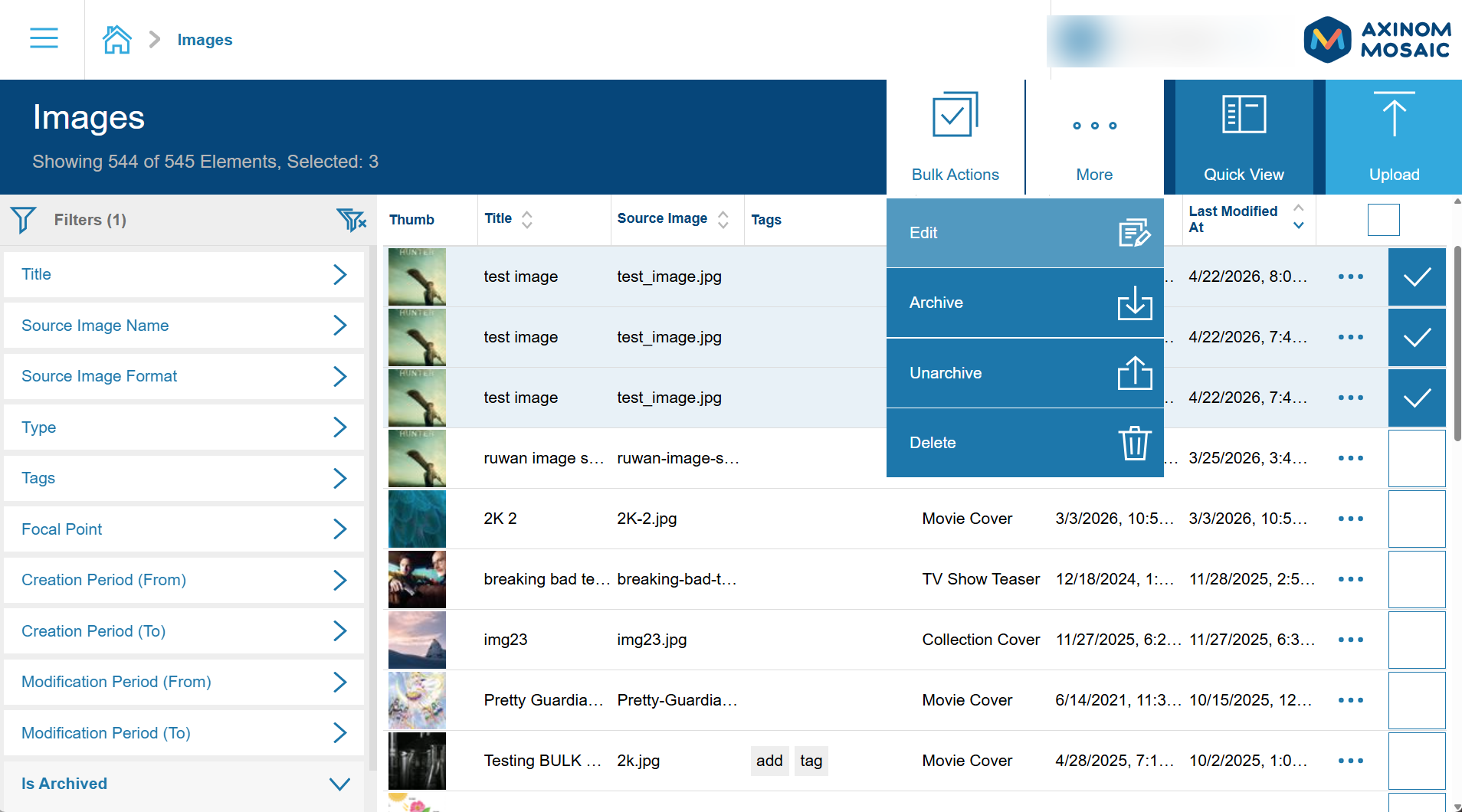
Task: Choose Edit from bulk actions
Action: coord(1024,233)
